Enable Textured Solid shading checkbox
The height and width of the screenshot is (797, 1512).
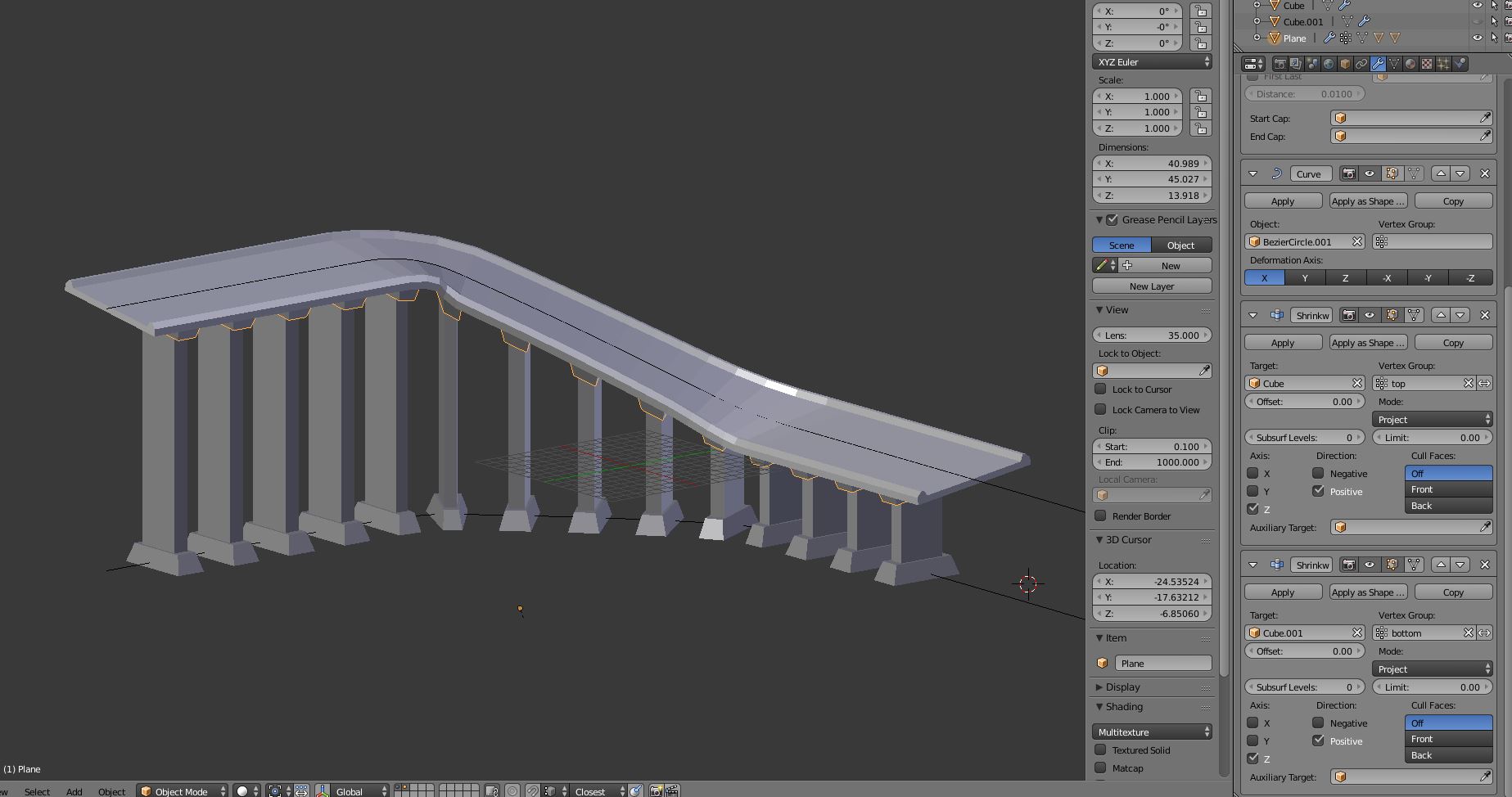pos(1100,750)
